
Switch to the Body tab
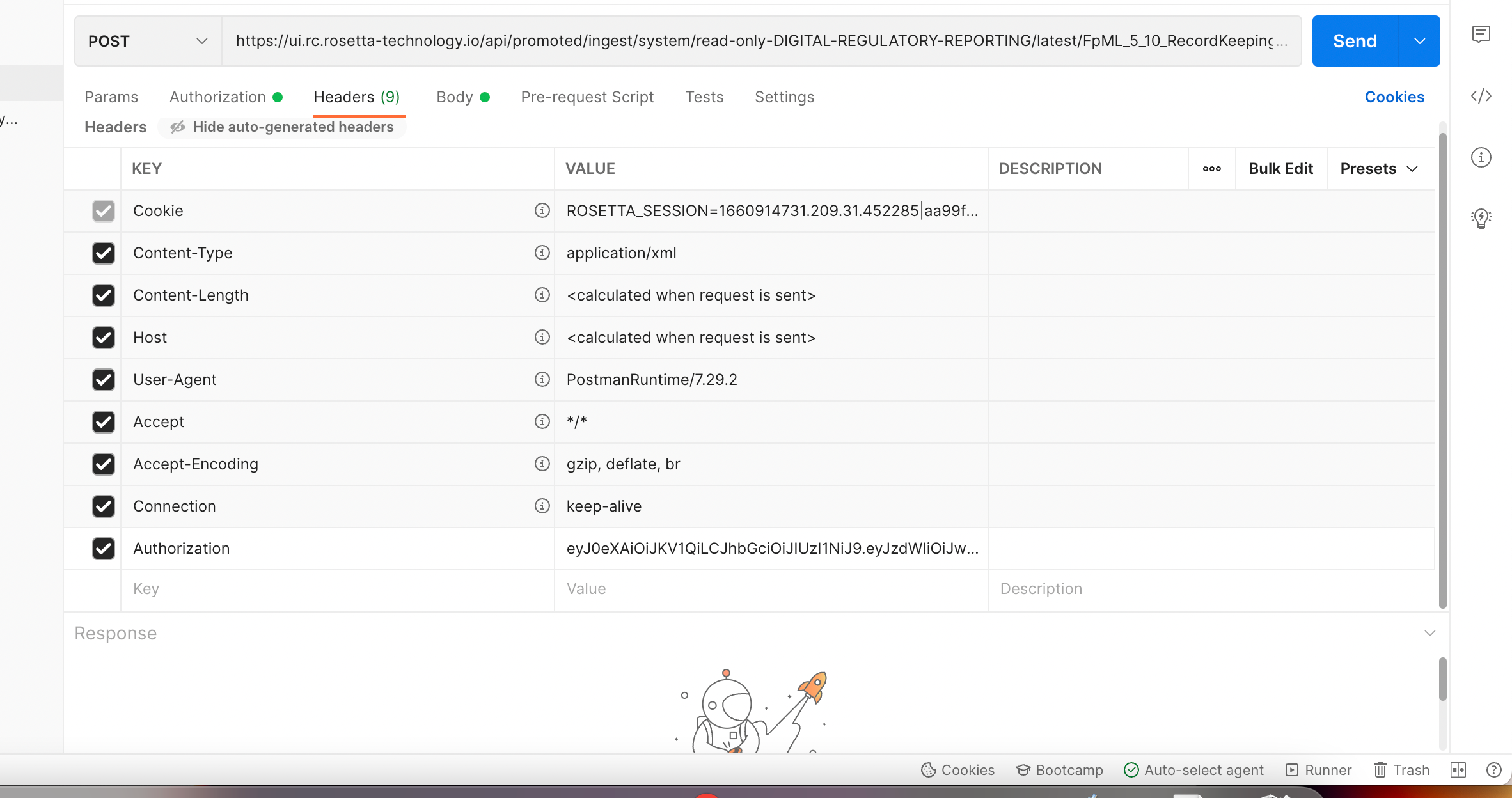454,97
